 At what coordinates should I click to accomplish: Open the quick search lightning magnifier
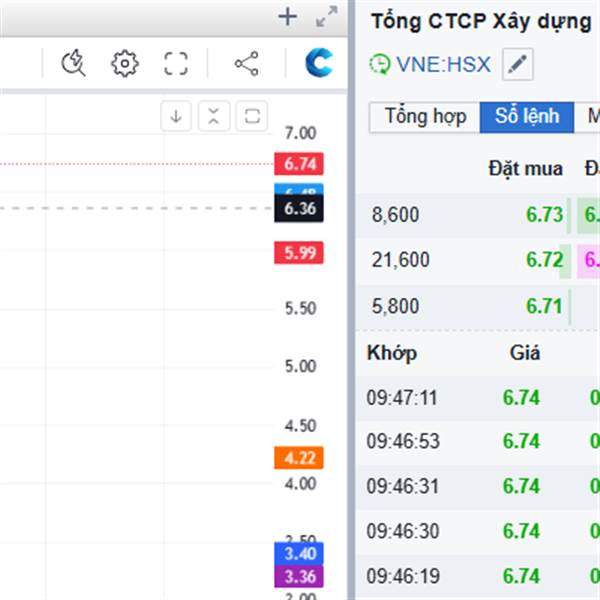74,64
